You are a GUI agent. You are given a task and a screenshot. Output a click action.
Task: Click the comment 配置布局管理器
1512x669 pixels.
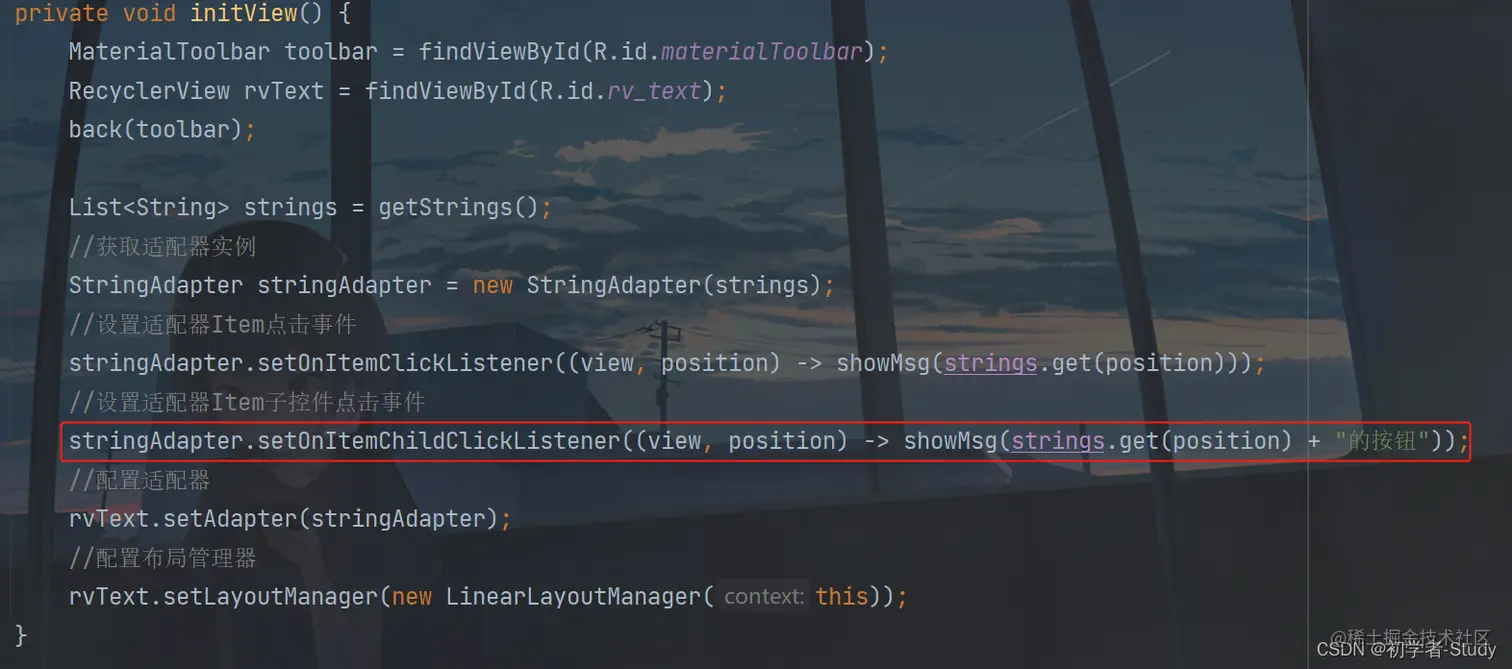pyautogui.click(x=162, y=557)
